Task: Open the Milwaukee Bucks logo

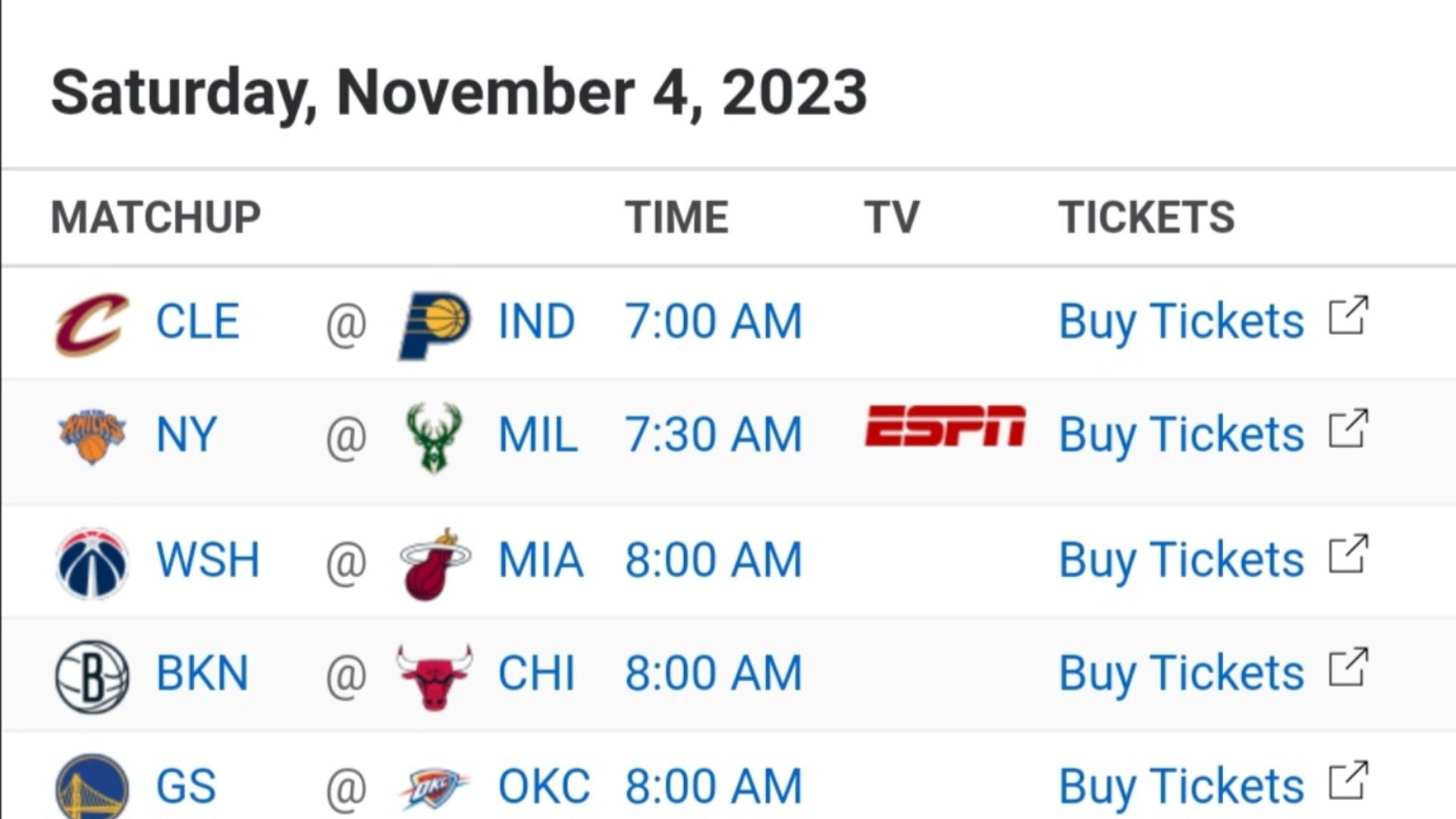Action: (434, 438)
